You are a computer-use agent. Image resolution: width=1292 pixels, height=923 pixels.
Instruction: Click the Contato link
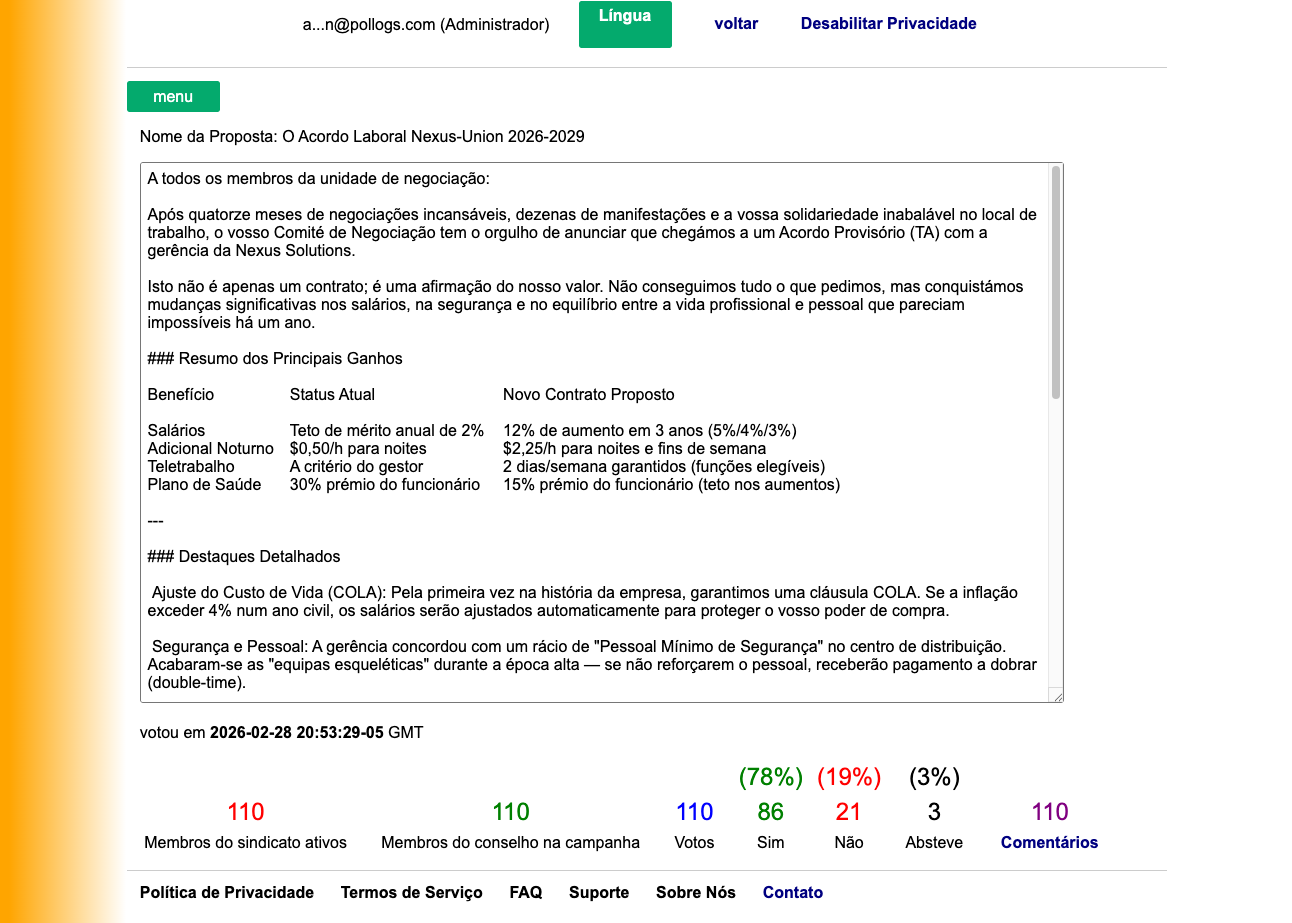(792, 892)
